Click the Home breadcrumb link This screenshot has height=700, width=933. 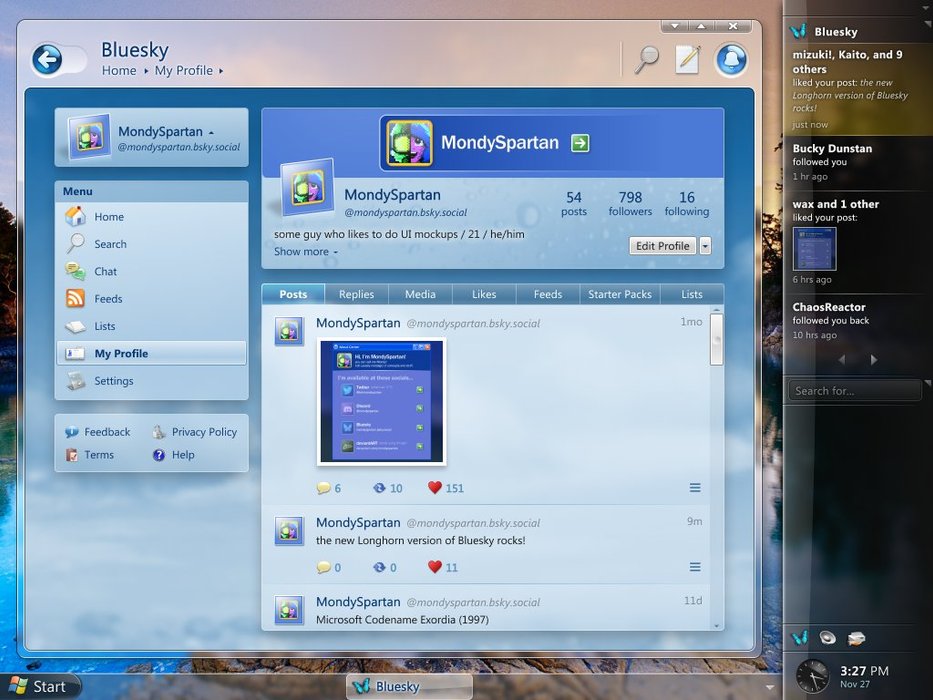click(119, 71)
